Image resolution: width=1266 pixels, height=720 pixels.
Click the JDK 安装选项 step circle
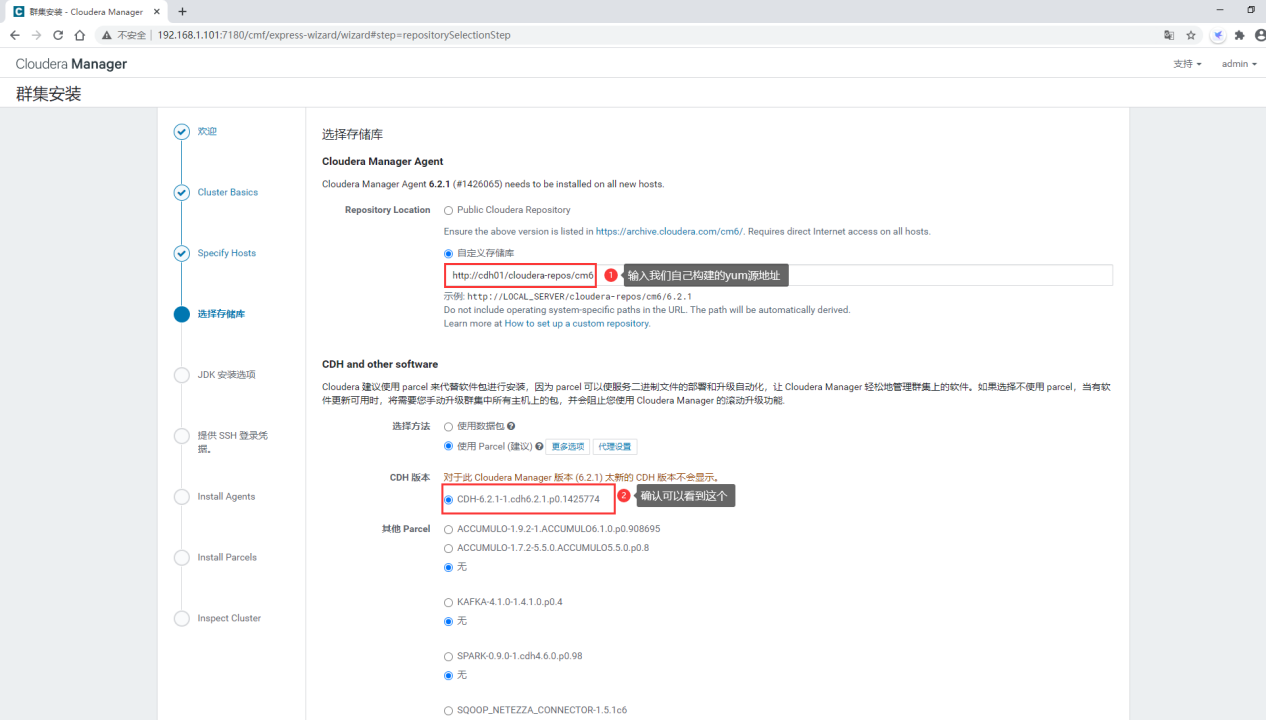(181, 375)
